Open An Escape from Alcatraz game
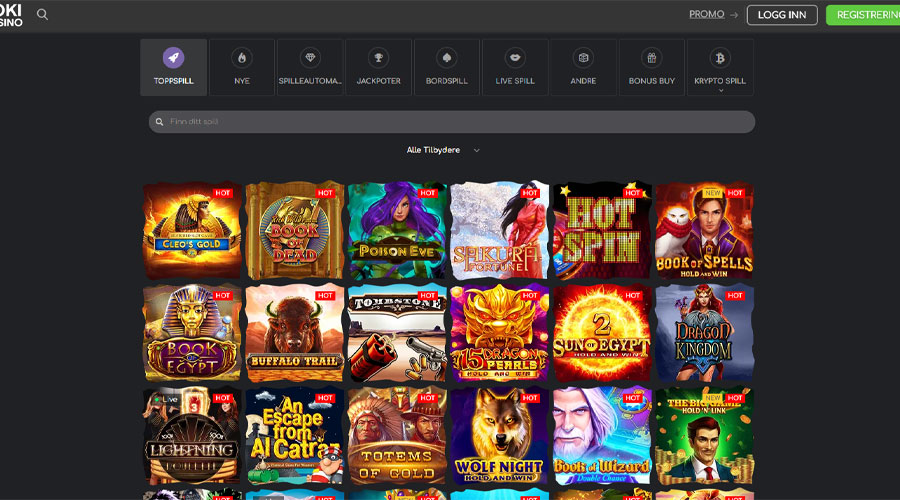 tap(294, 436)
